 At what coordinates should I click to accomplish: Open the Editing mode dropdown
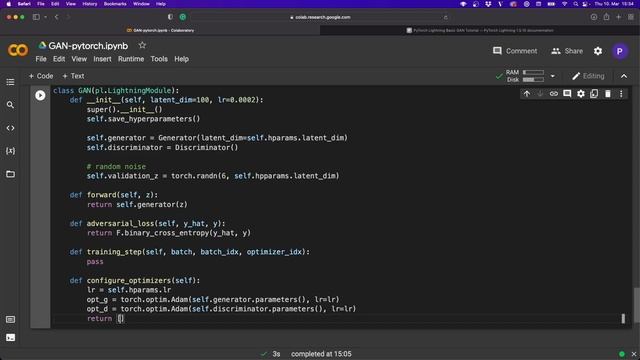pyautogui.click(x=588, y=76)
